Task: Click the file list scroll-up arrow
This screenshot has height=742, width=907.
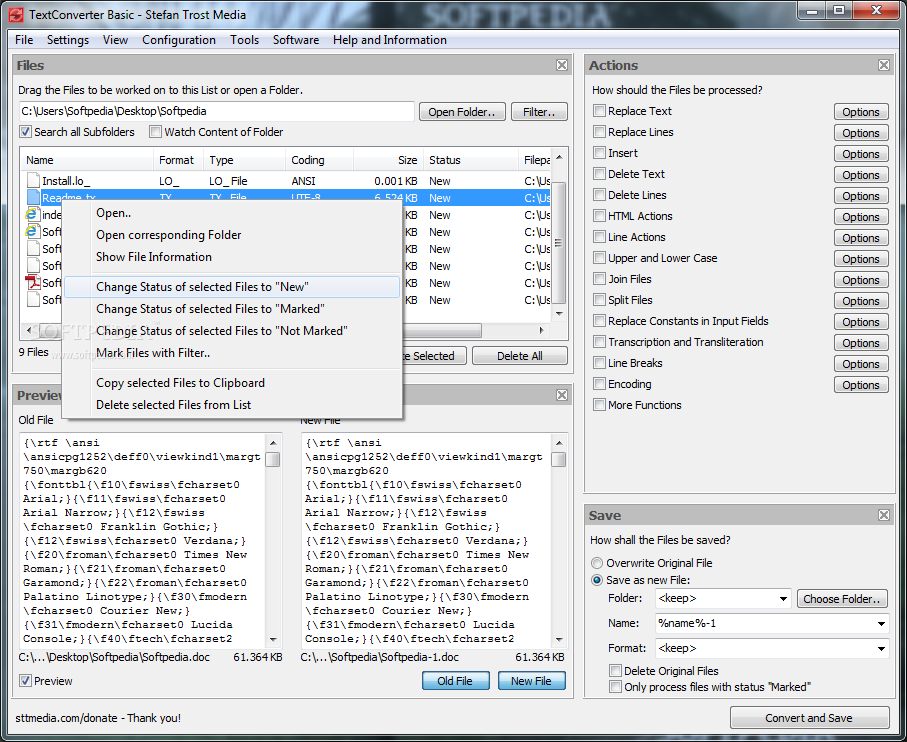Action: [559, 157]
